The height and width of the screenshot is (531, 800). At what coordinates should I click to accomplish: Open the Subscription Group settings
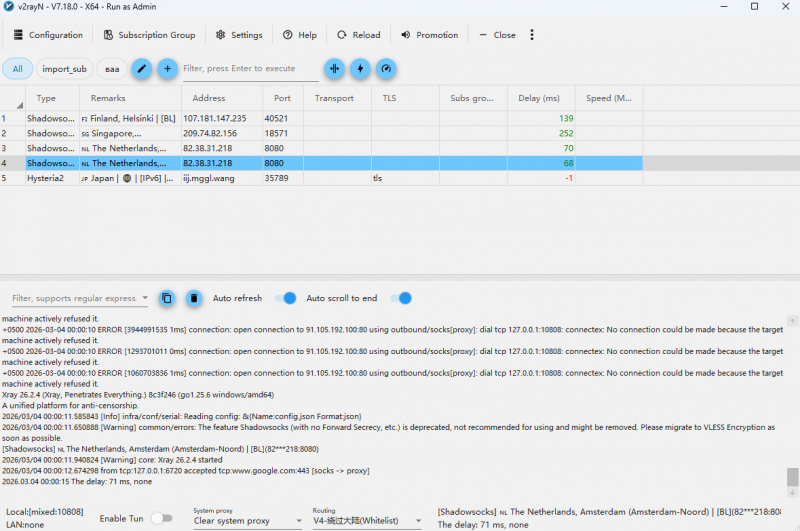[149, 35]
